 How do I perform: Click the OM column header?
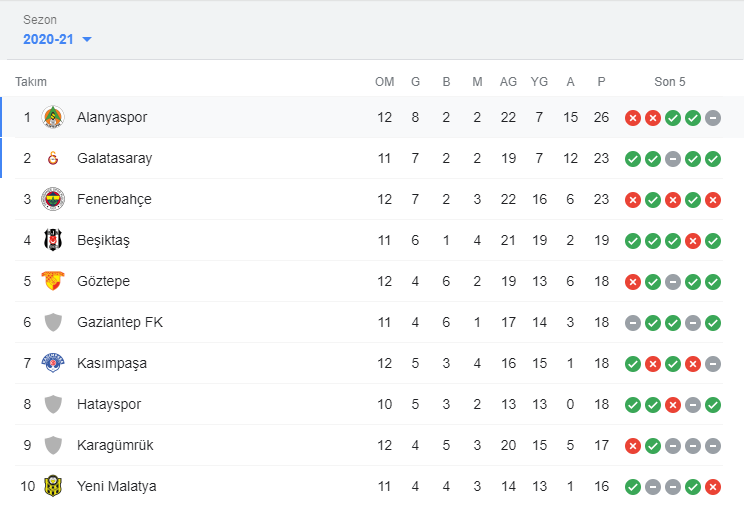[384, 82]
